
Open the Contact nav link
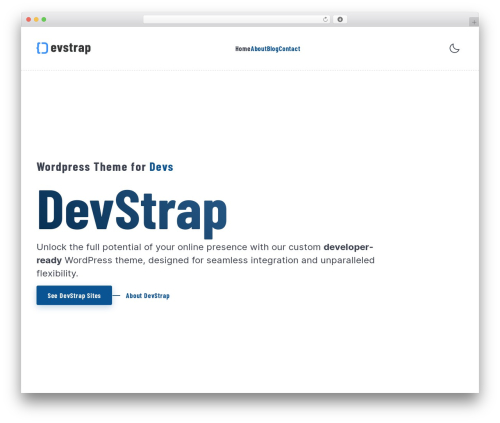pos(289,49)
